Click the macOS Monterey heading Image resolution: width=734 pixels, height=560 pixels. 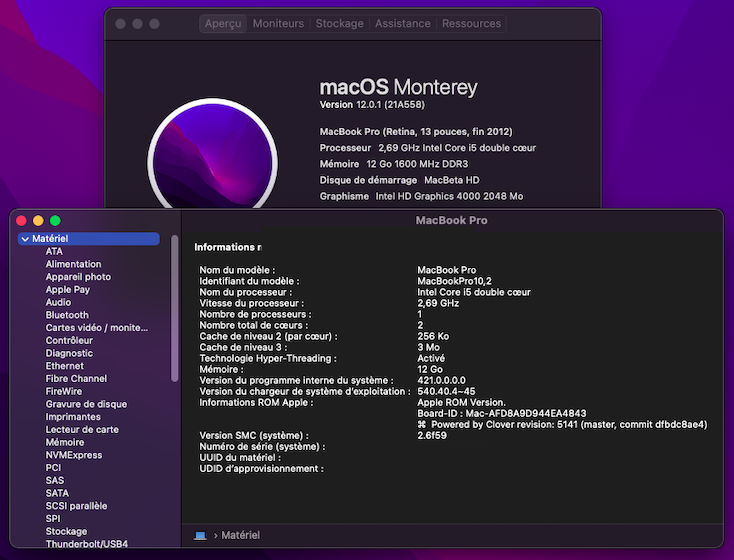pos(398,87)
